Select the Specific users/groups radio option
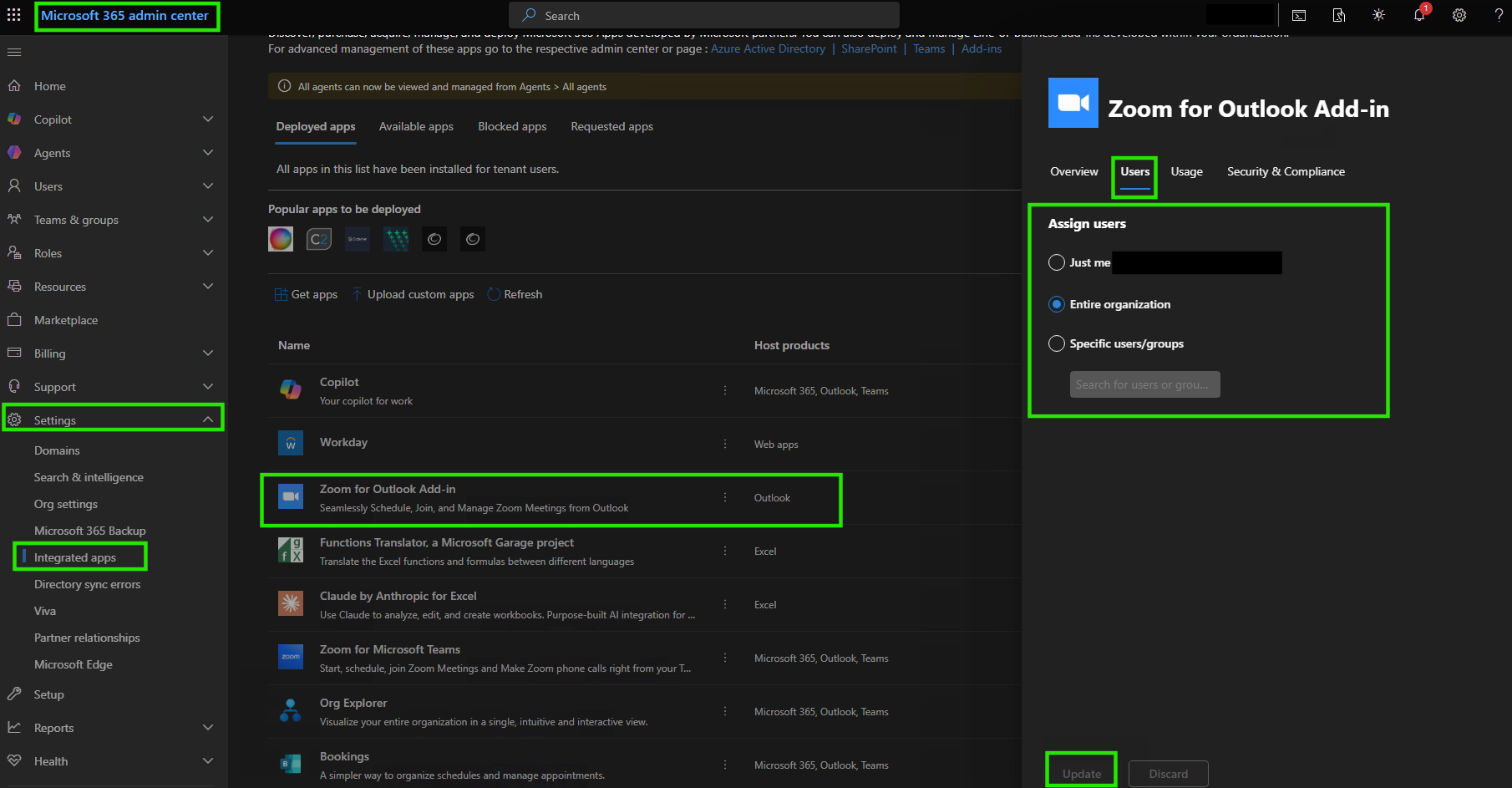Image resolution: width=1512 pixels, height=788 pixels. click(x=1057, y=343)
